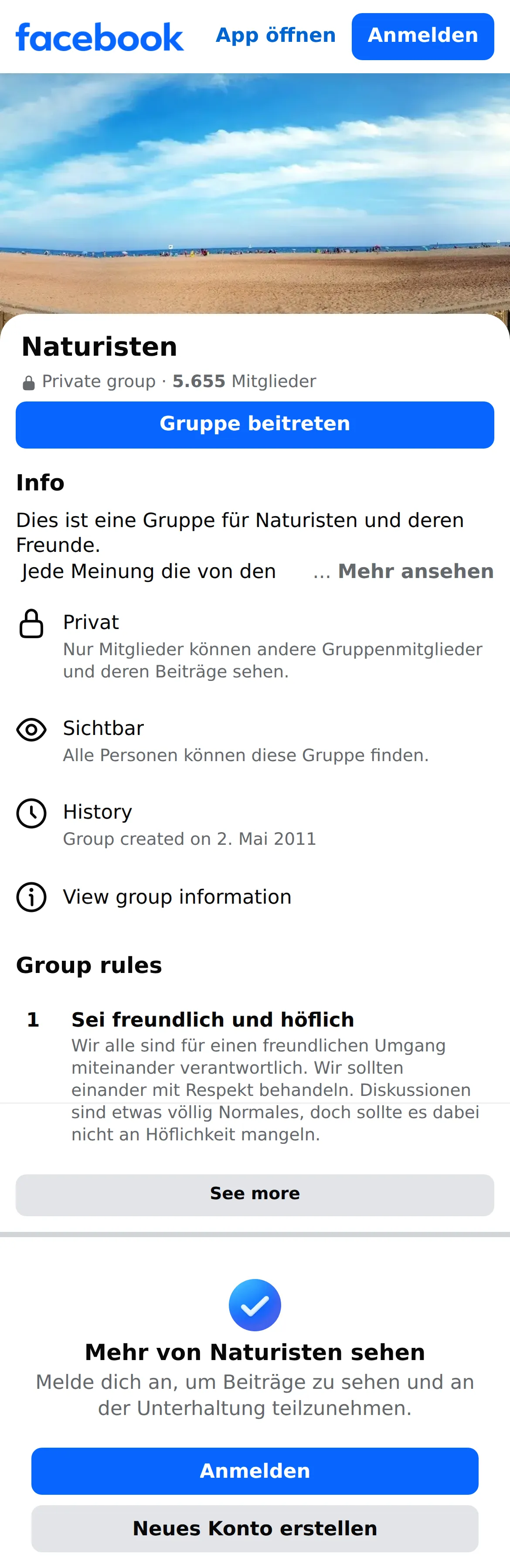Image resolution: width=510 pixels, height=1568 pixels.
Task: Click the small lock icon beside Private group
Action: click(29, 383)
